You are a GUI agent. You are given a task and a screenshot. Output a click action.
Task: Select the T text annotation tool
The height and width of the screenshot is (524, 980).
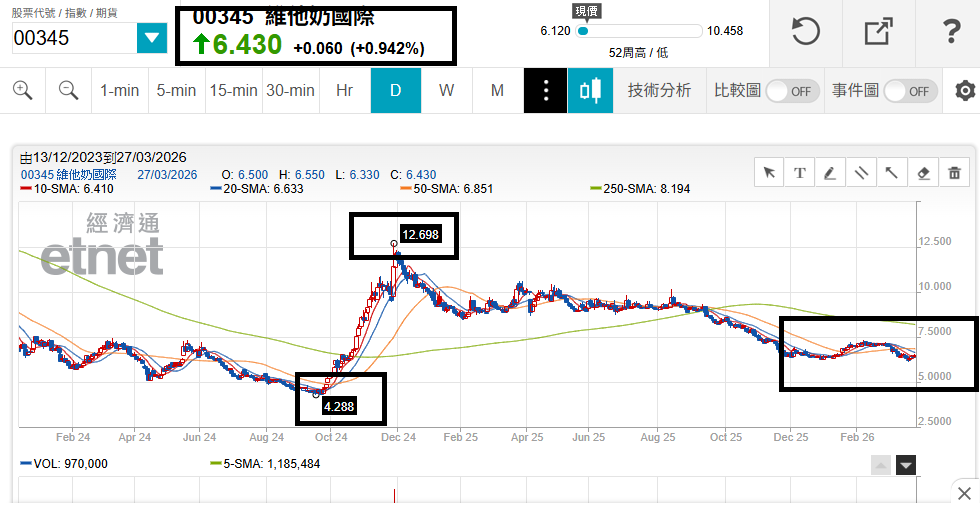(799, 173)
